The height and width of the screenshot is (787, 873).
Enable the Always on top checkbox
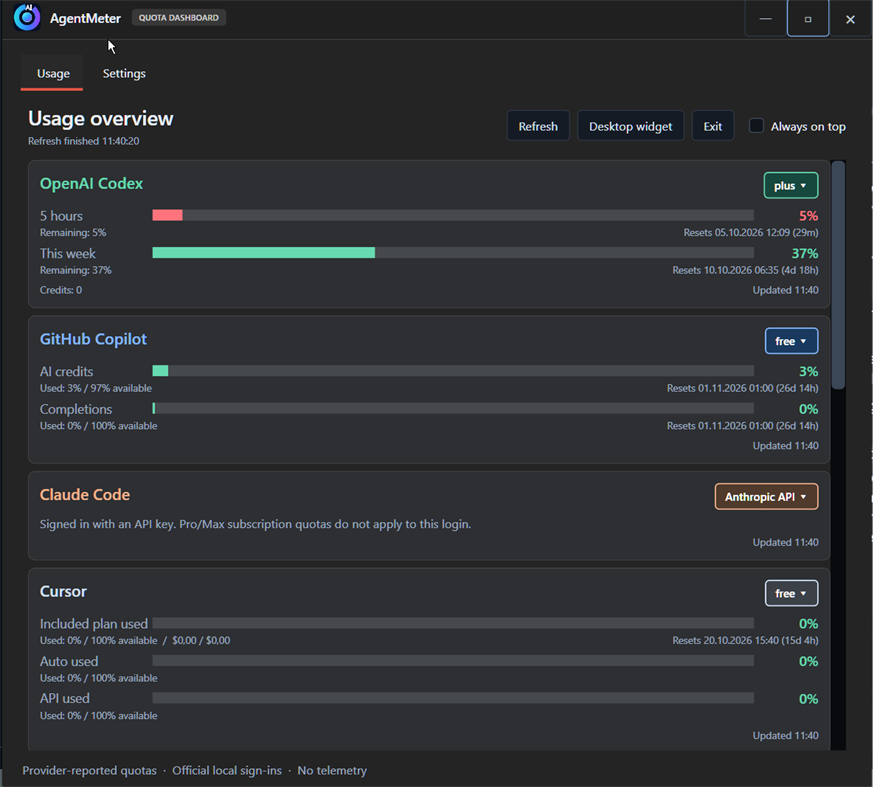tap(756, 126)
